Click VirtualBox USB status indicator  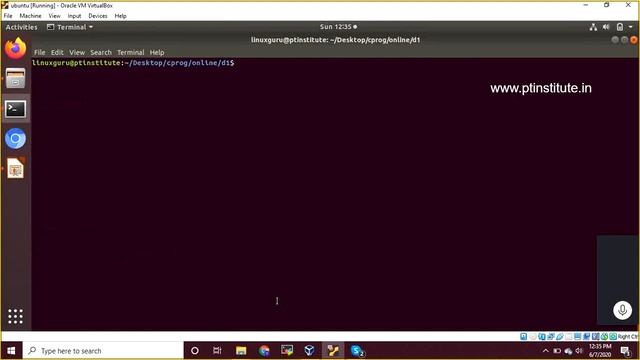(560, 336)
